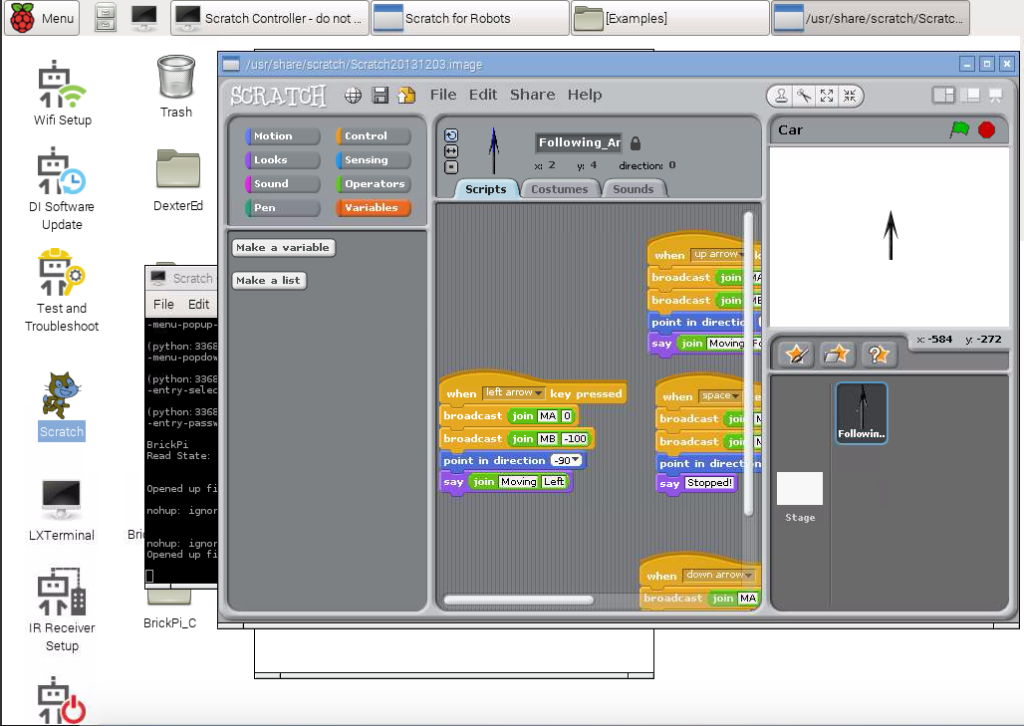Get a surprise sprite
The width and height of the screenshot is (1024, 726).
coord(876,354)
